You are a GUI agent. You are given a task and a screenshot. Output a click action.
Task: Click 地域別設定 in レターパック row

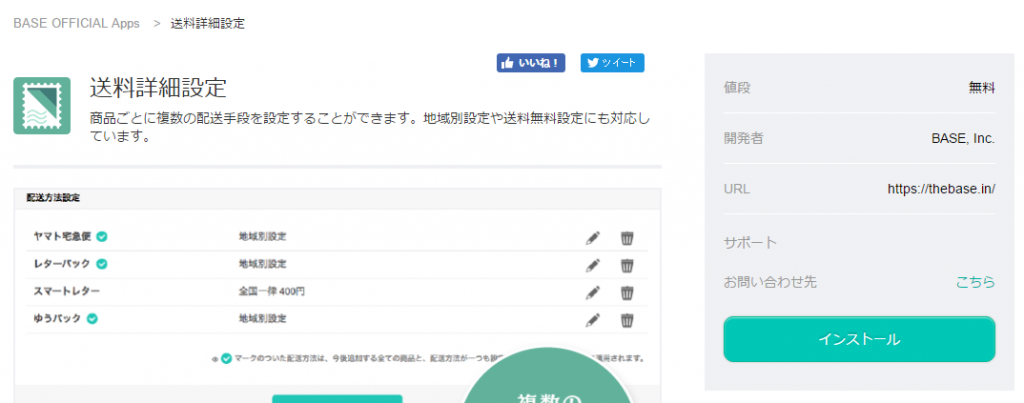(263, 264)
